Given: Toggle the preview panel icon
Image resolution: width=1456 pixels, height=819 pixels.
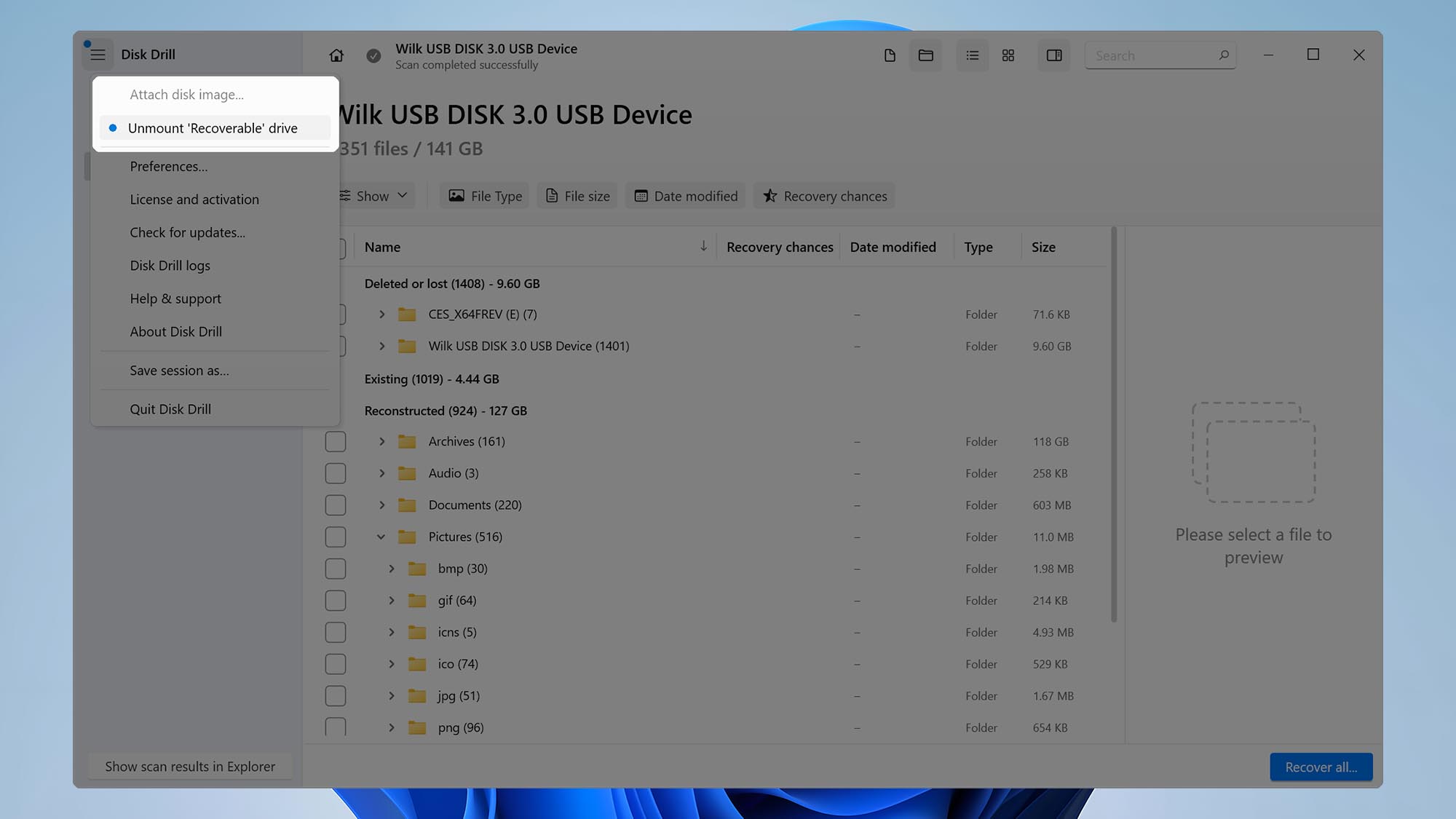Looking at the screenshot, I should point(1053,55).
